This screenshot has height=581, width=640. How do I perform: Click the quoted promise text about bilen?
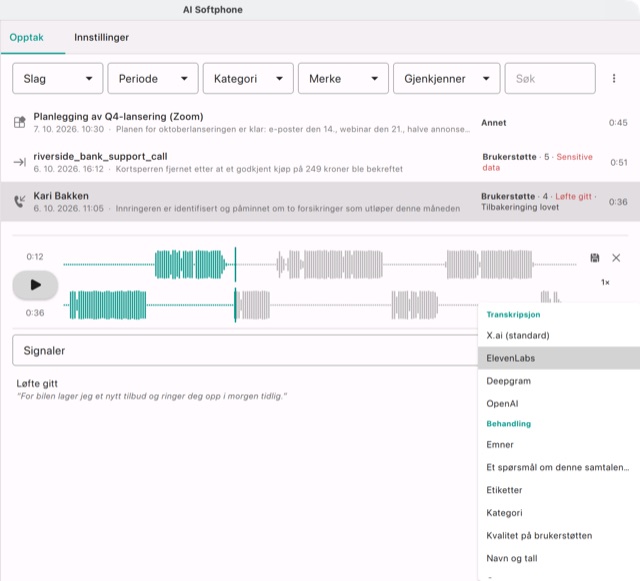[152, 396]
